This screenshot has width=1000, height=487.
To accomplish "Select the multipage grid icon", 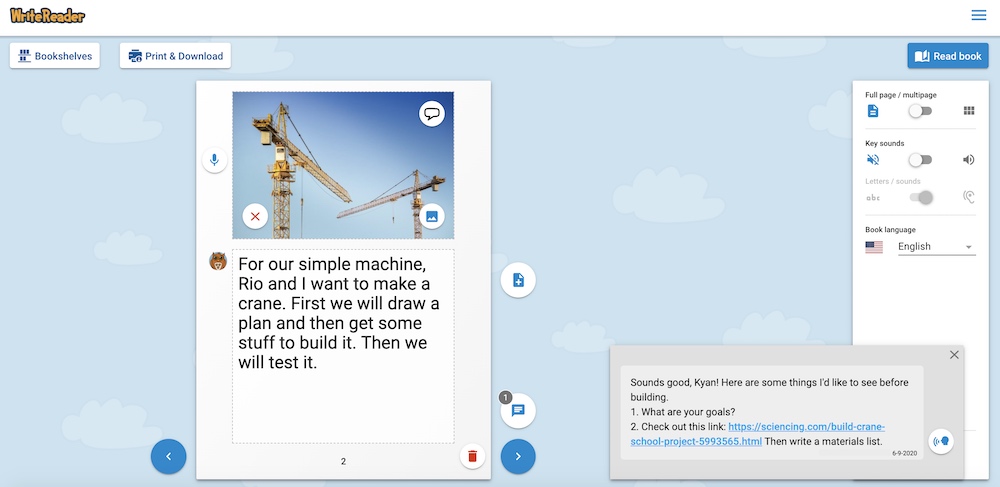I will click(969, 111).
